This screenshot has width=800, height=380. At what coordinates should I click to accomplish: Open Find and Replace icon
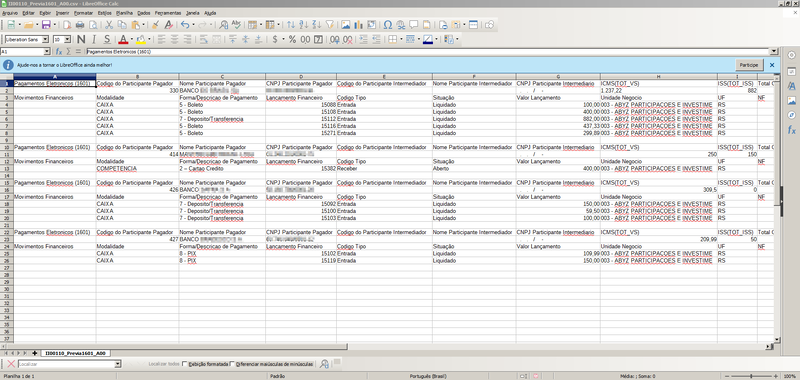[223, 24]
